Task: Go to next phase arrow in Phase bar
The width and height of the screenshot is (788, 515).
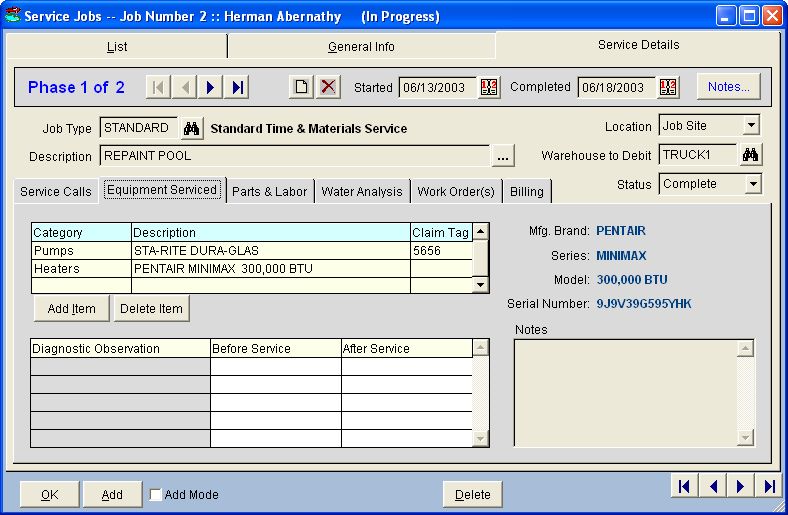Action: tap(211, 87)
